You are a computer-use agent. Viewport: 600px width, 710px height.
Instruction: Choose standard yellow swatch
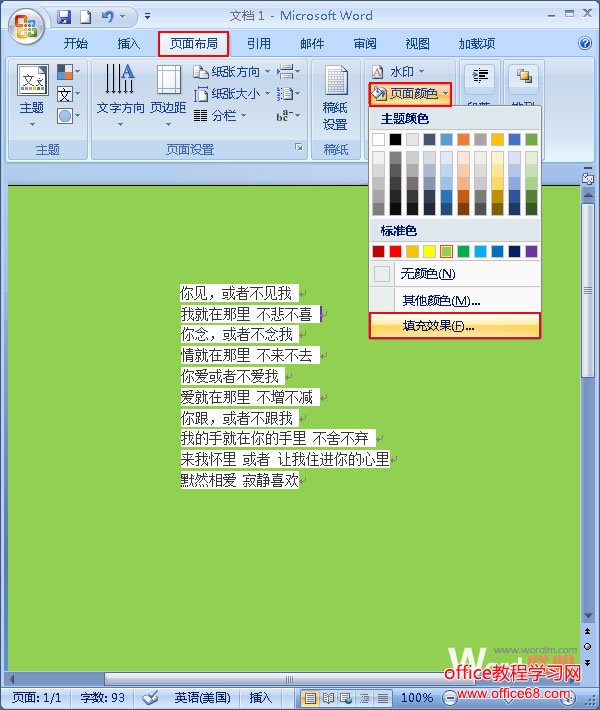429,251
